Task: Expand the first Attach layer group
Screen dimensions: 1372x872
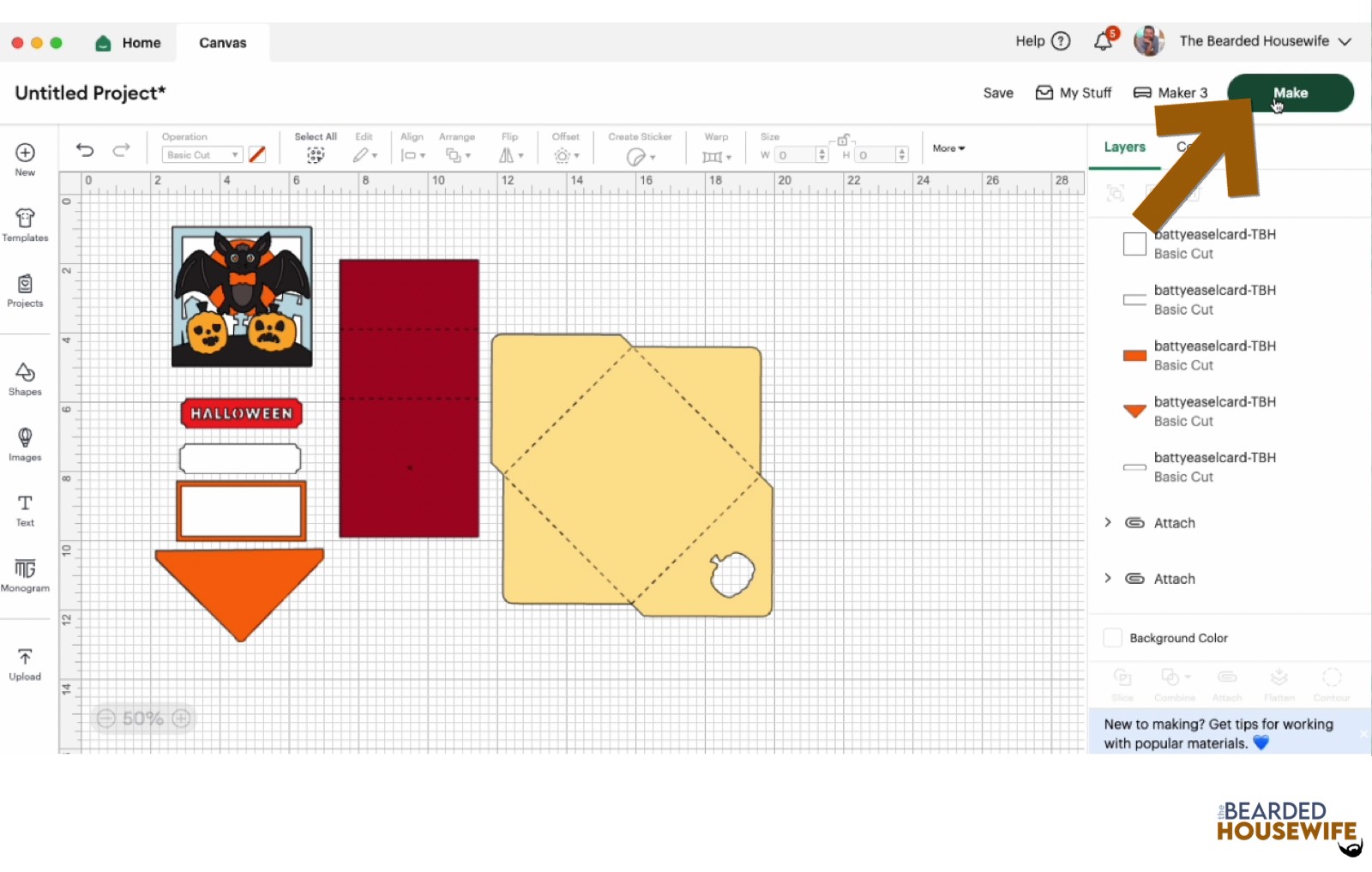Action: click(1108, 522)
